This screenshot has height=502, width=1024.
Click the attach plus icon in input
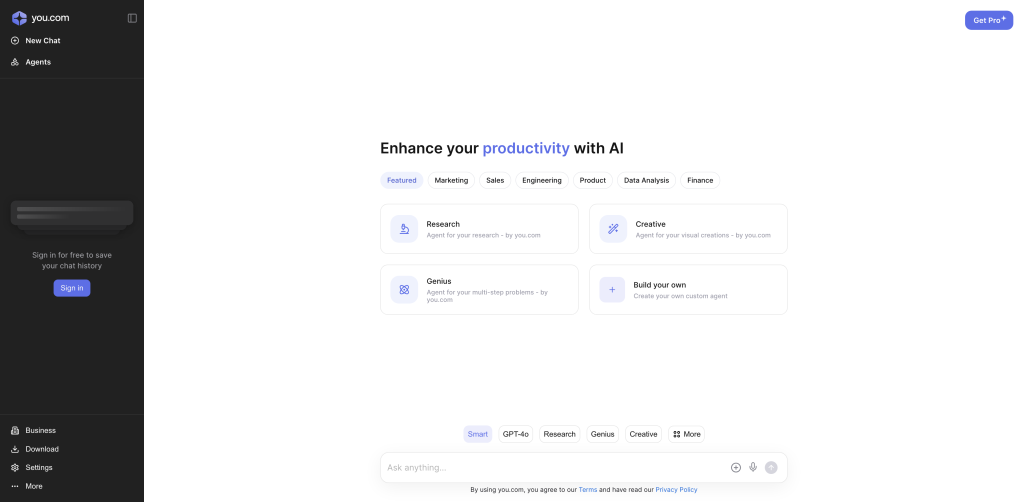(x=736, y=467)
